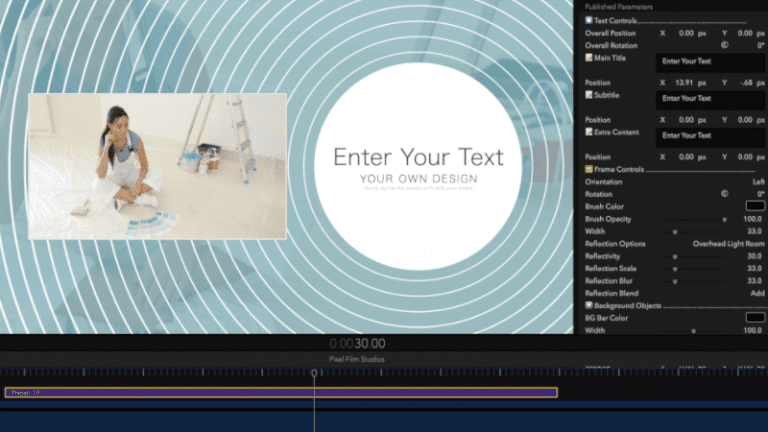Click the Background Objects section icon
The width and height of the screenshot is (768, 432).
(589, 305)
